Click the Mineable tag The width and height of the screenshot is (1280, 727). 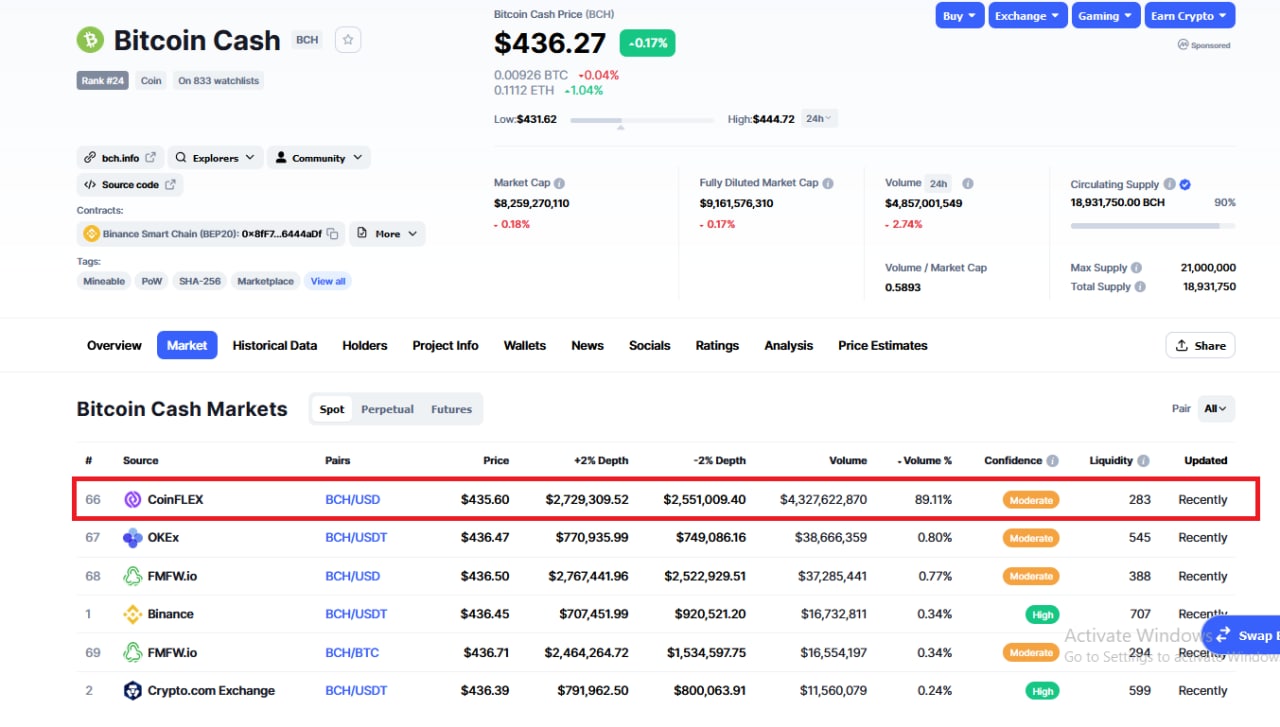[x=104, y=281]
